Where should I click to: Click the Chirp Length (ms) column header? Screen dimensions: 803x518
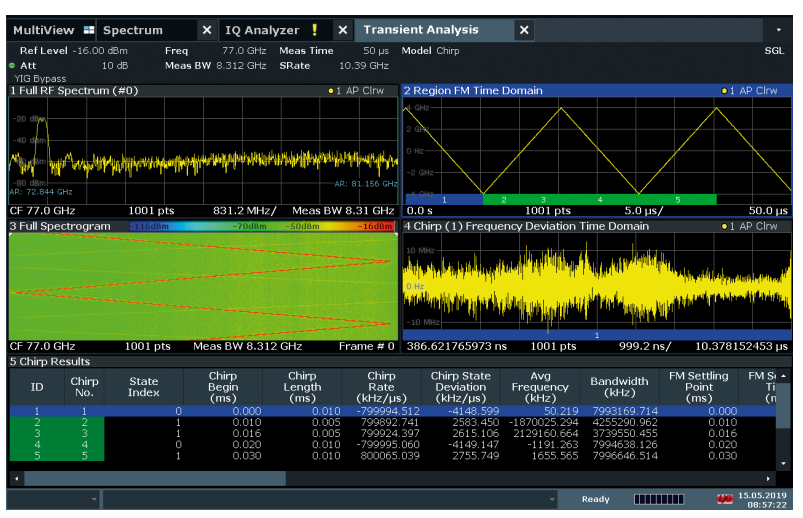click(x=302, y=387)
